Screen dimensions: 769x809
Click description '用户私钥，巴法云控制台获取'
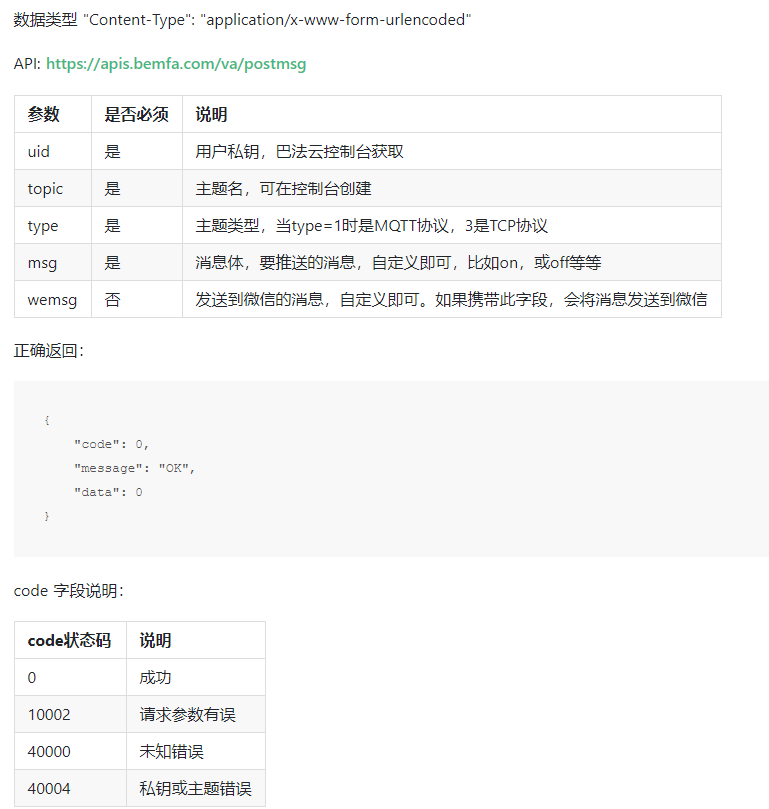452,151
